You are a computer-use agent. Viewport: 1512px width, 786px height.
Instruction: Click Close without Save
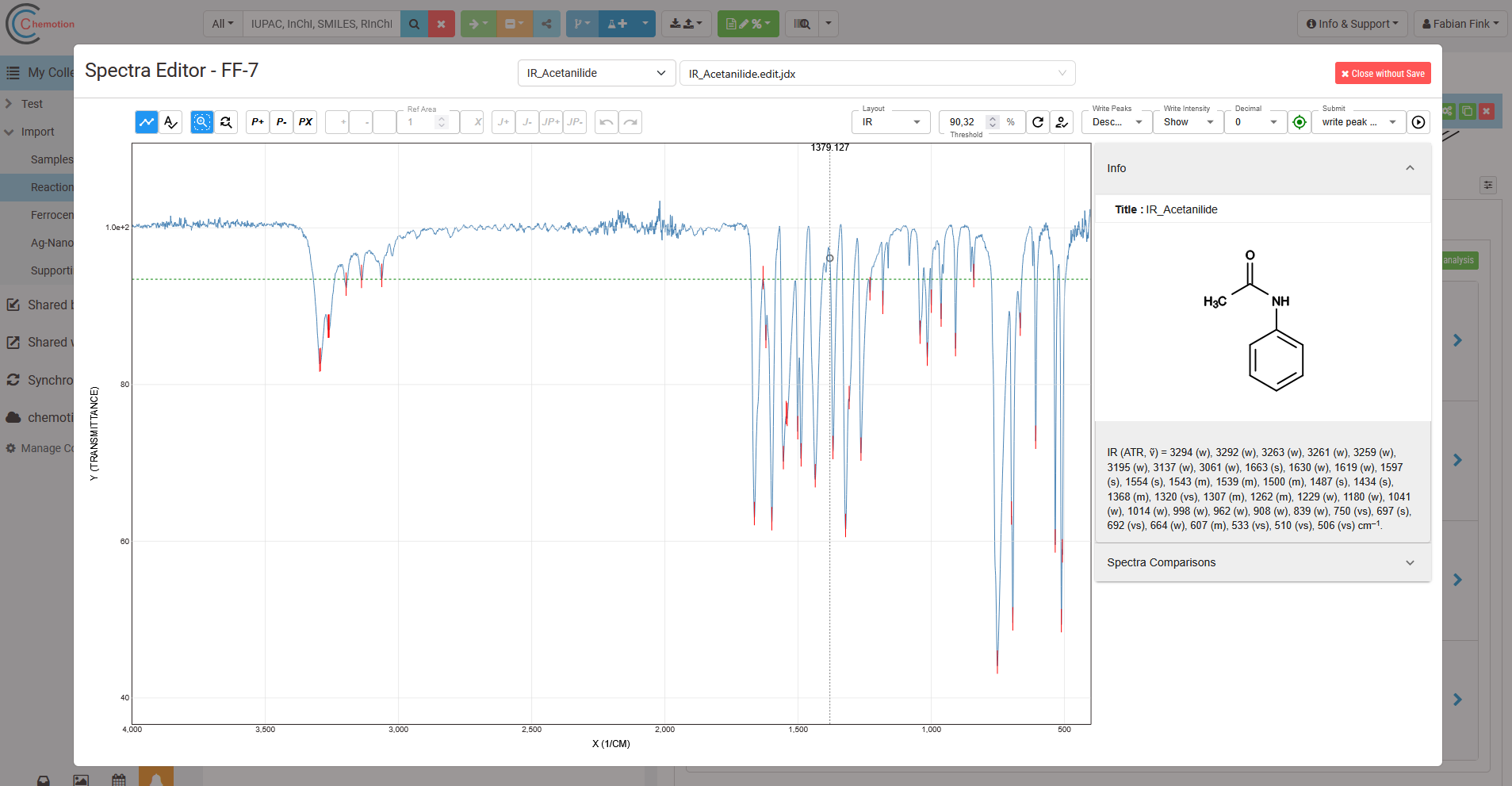click(1382, 73)
